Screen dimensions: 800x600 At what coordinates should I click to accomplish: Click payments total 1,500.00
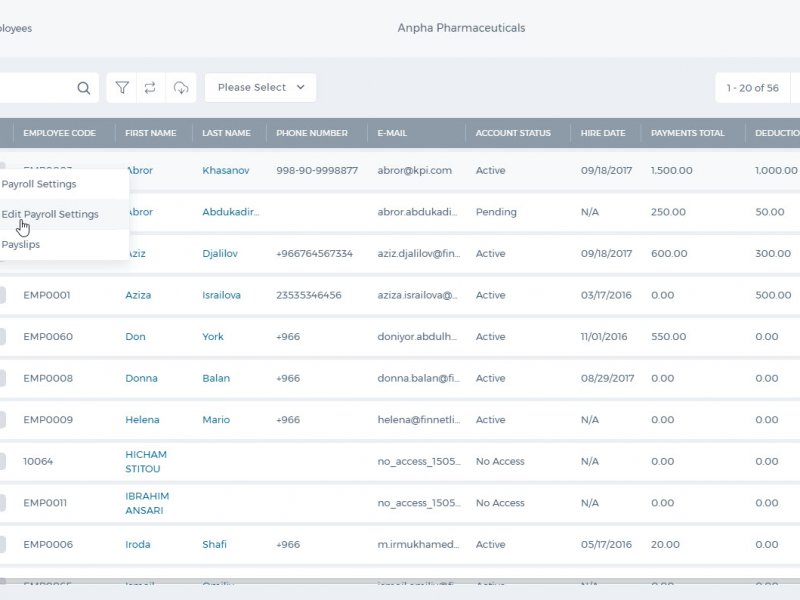671,170
